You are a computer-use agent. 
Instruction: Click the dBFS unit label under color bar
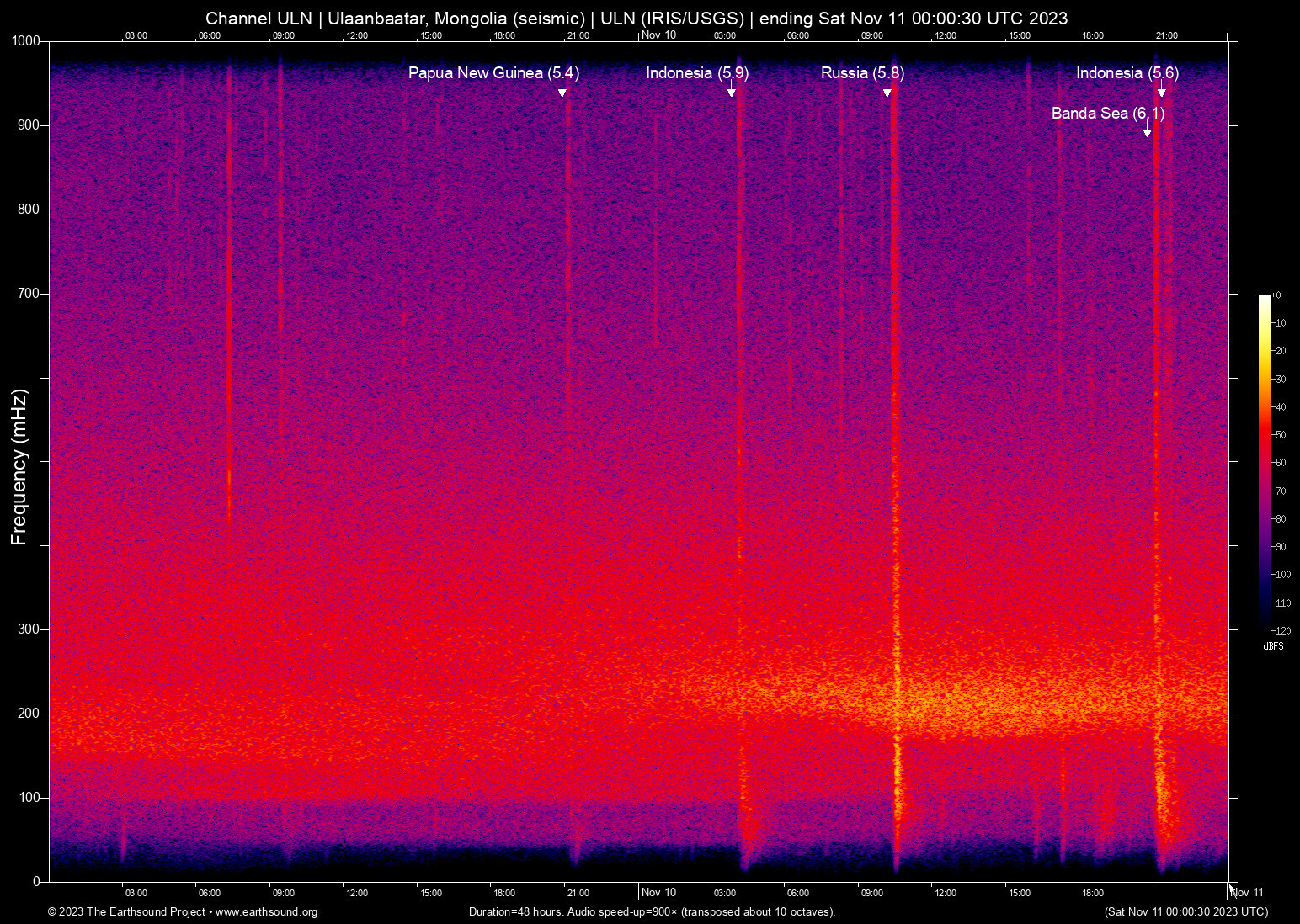(1273, 646)
